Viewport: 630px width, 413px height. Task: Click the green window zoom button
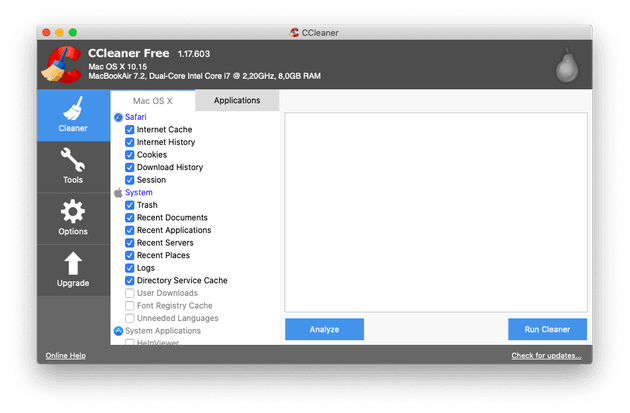(x=73, y=33)
